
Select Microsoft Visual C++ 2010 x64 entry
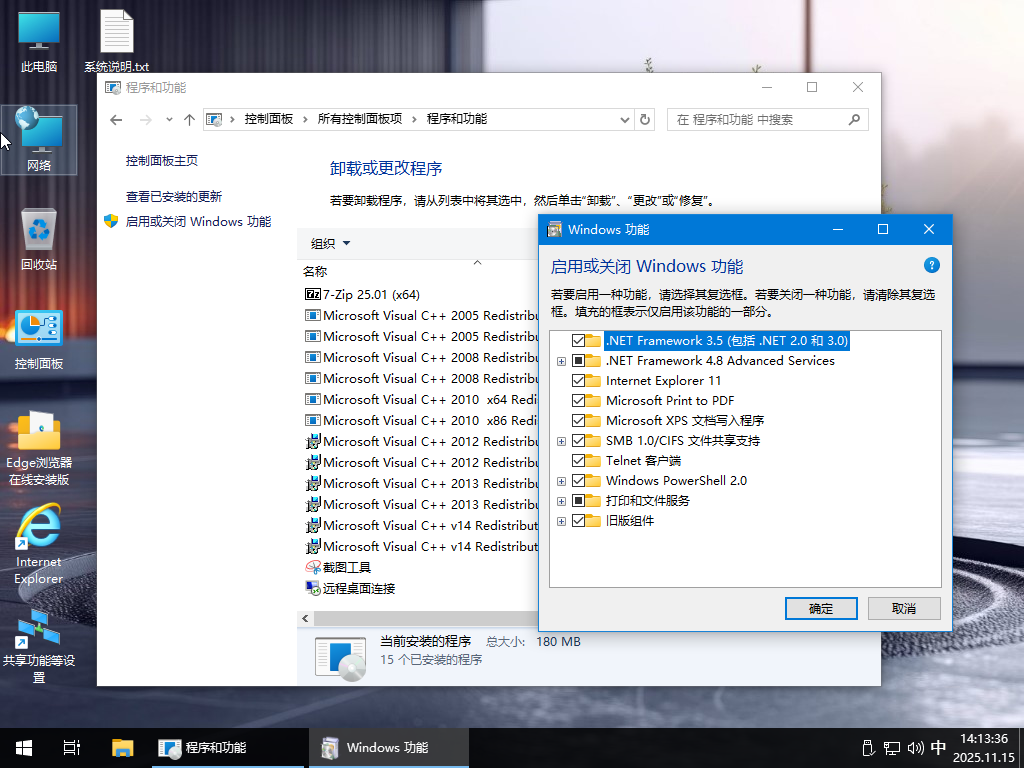[x=422, y=400]
